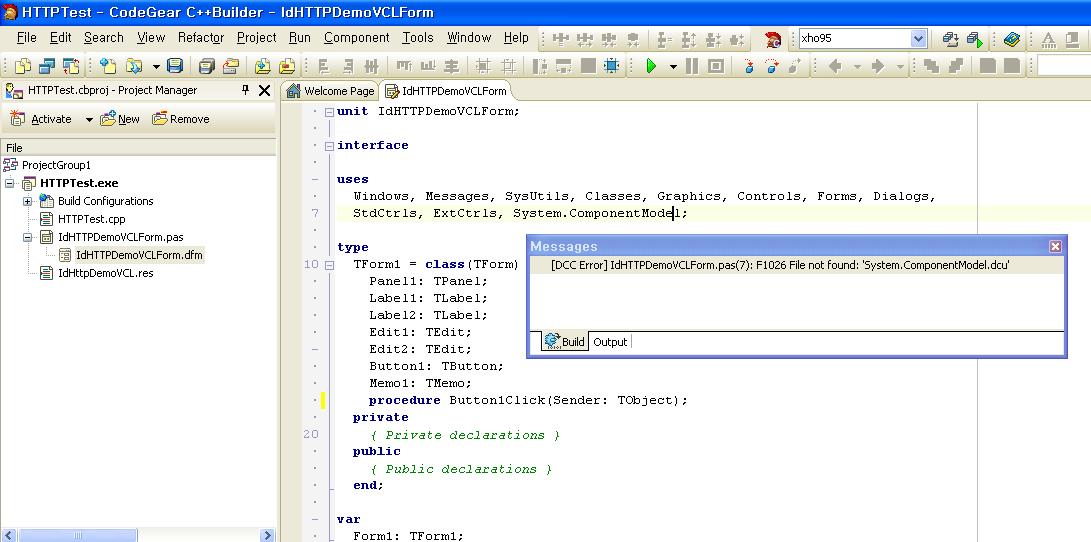Click the Help contents book icon

(1012, 39)
